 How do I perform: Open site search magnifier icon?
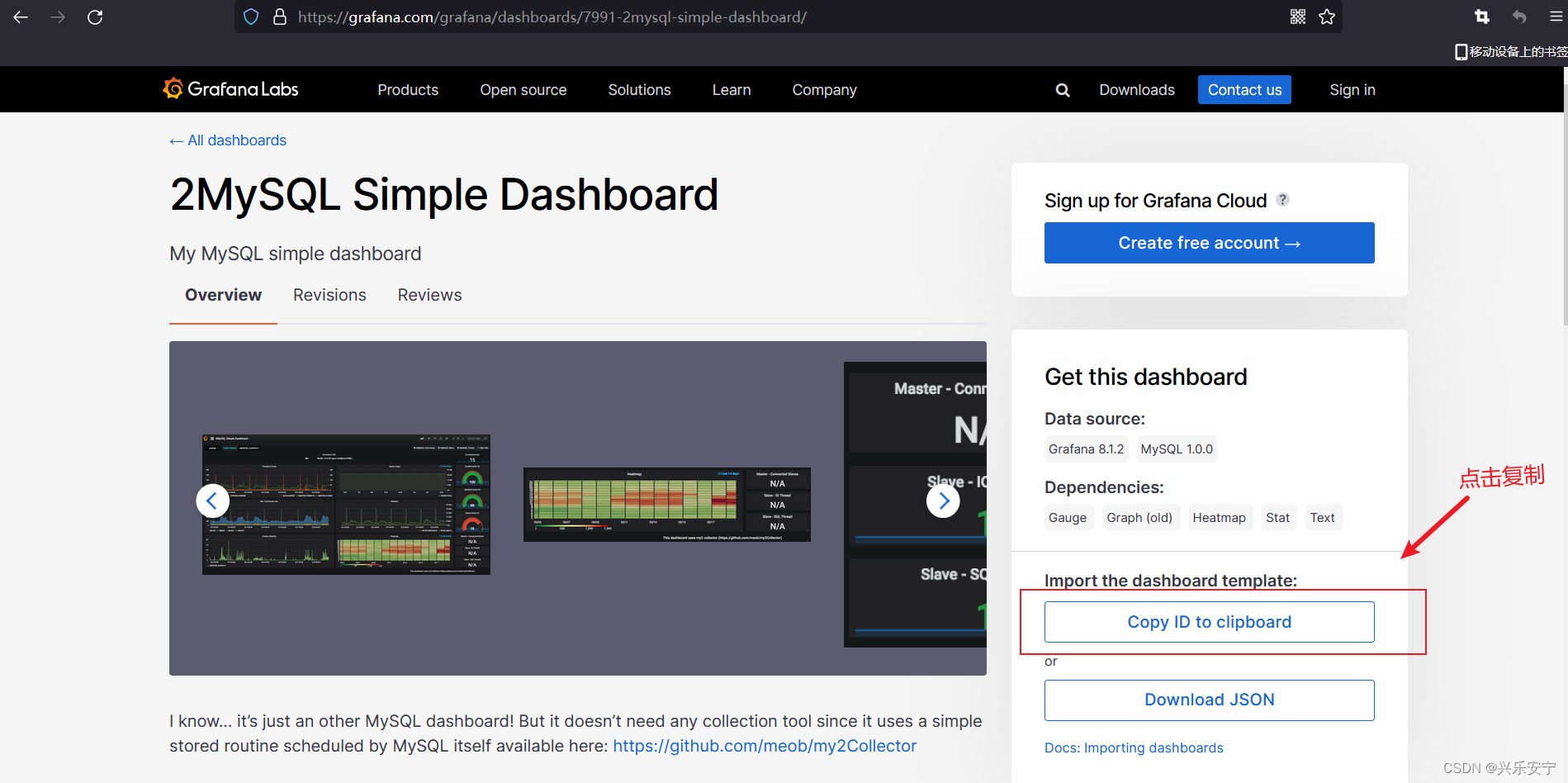click(1063, 90)
